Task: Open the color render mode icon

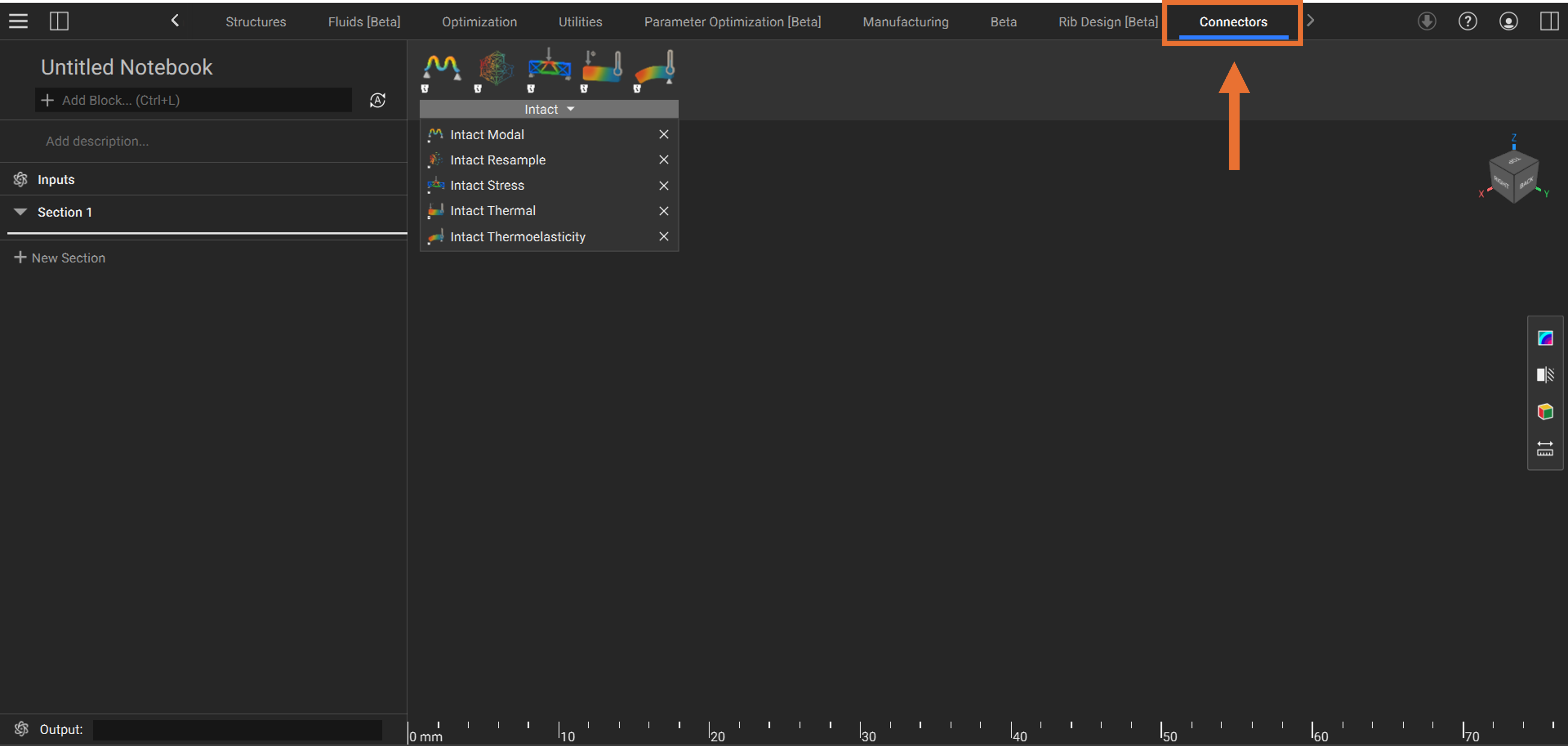Action: point(1545,338)
